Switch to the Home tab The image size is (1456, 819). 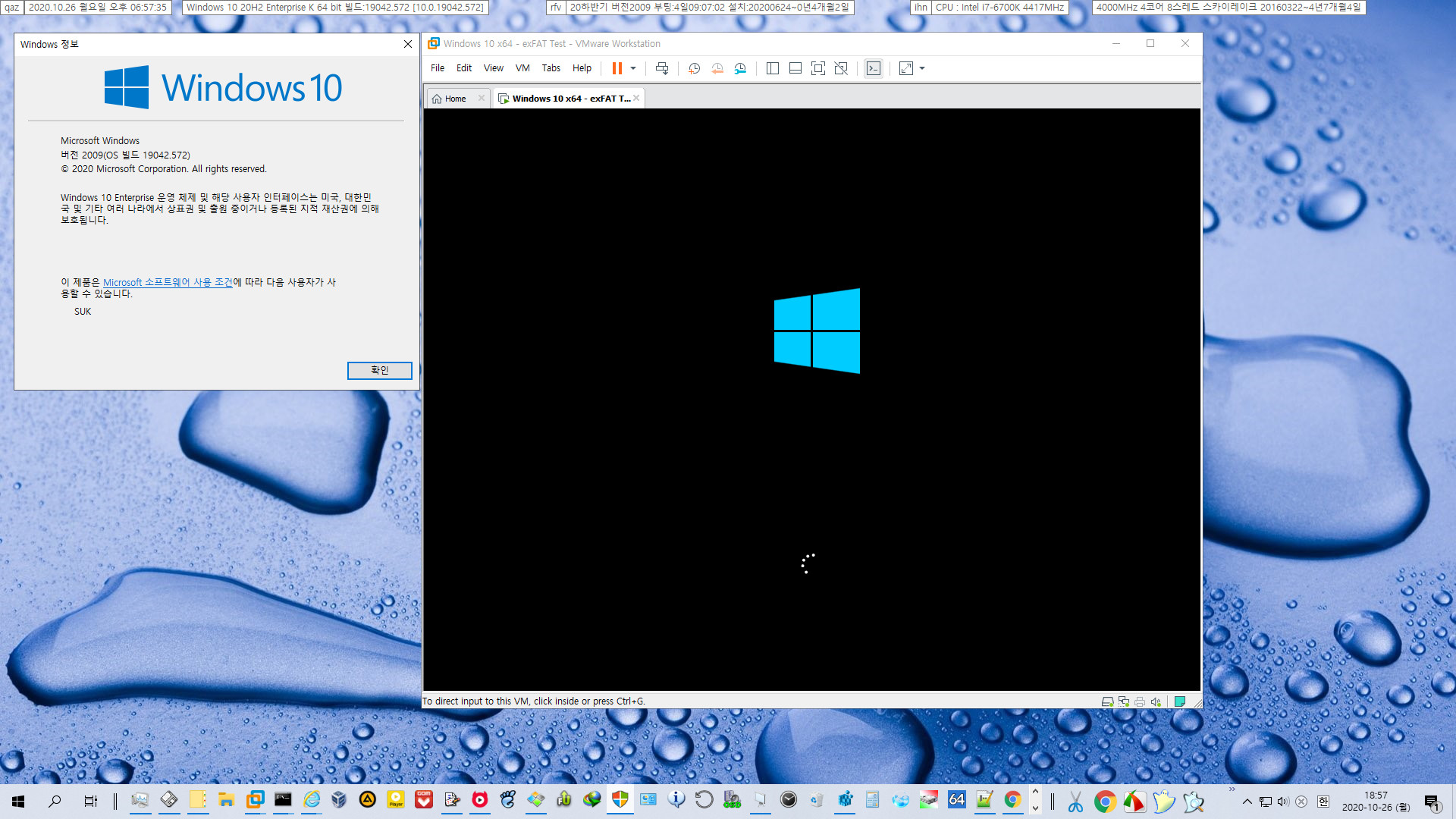(x=455, y=99)
